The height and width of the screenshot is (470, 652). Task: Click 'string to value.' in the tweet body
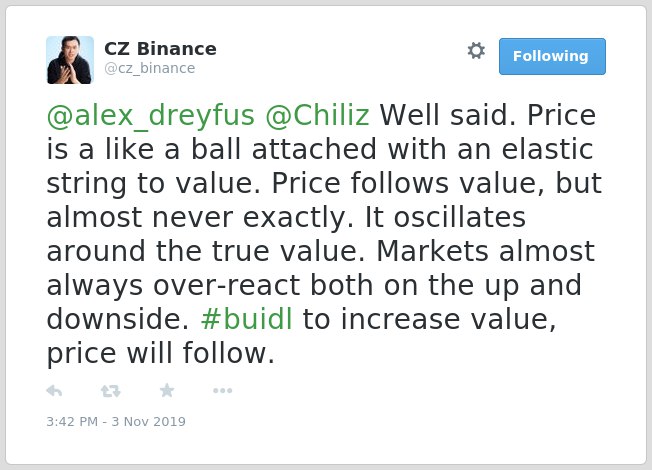(153, 183)
